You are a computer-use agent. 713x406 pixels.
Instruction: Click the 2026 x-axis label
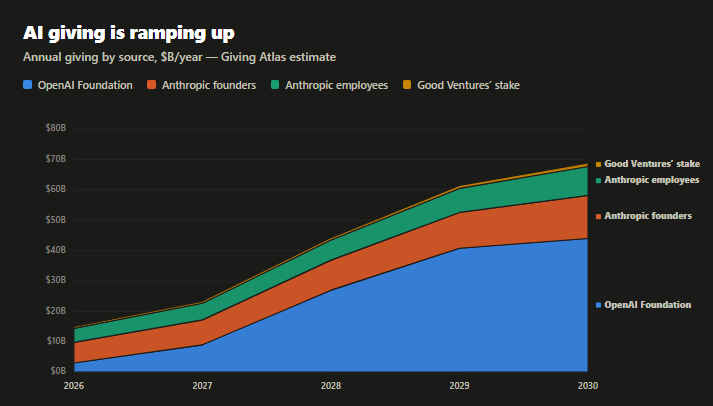coord(74,386)
